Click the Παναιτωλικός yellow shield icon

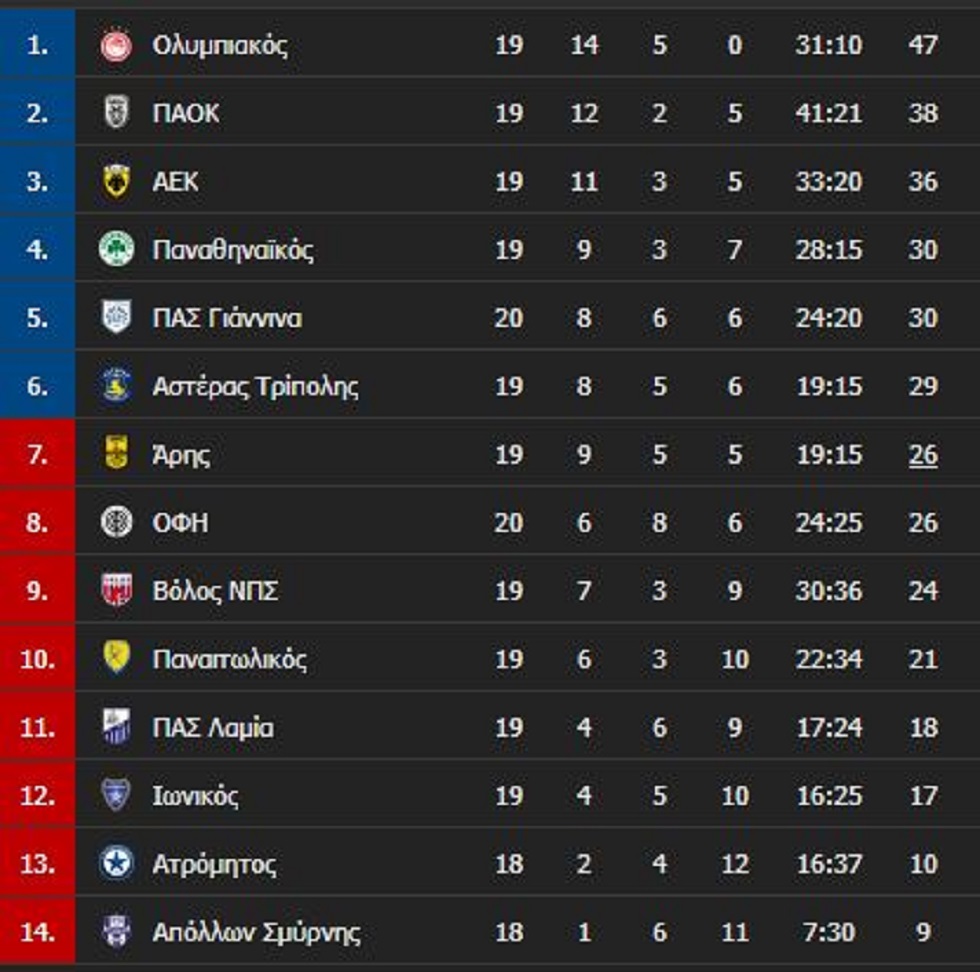pos(116,658)
